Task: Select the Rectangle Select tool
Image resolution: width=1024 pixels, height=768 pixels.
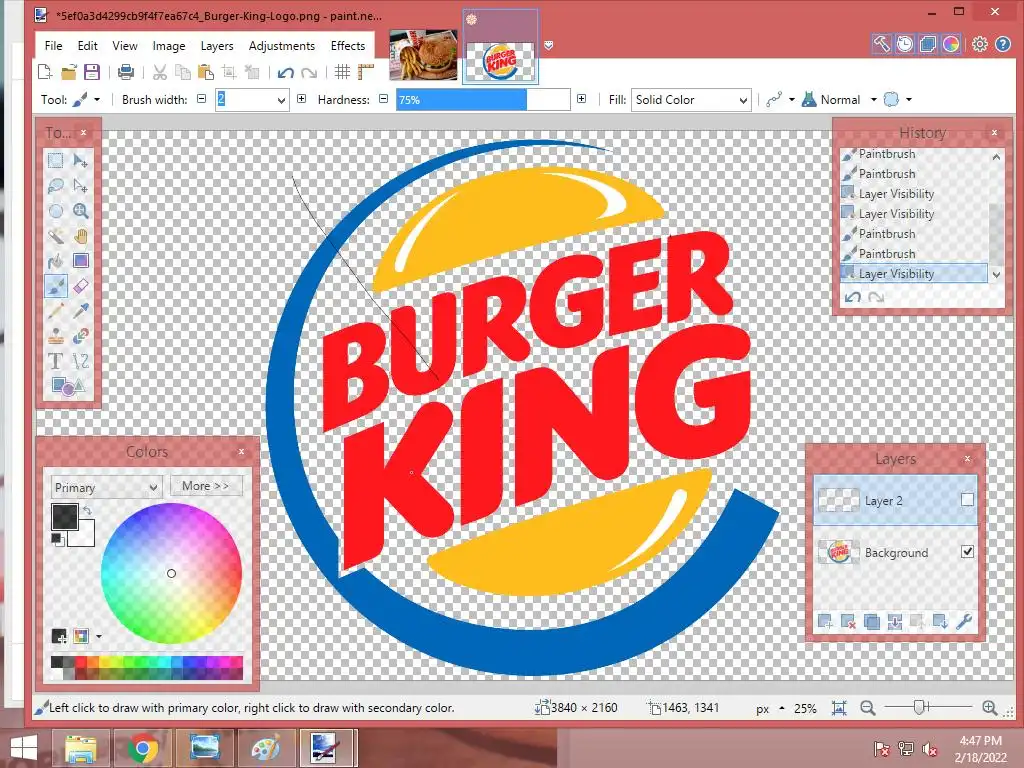Action: 56,160
